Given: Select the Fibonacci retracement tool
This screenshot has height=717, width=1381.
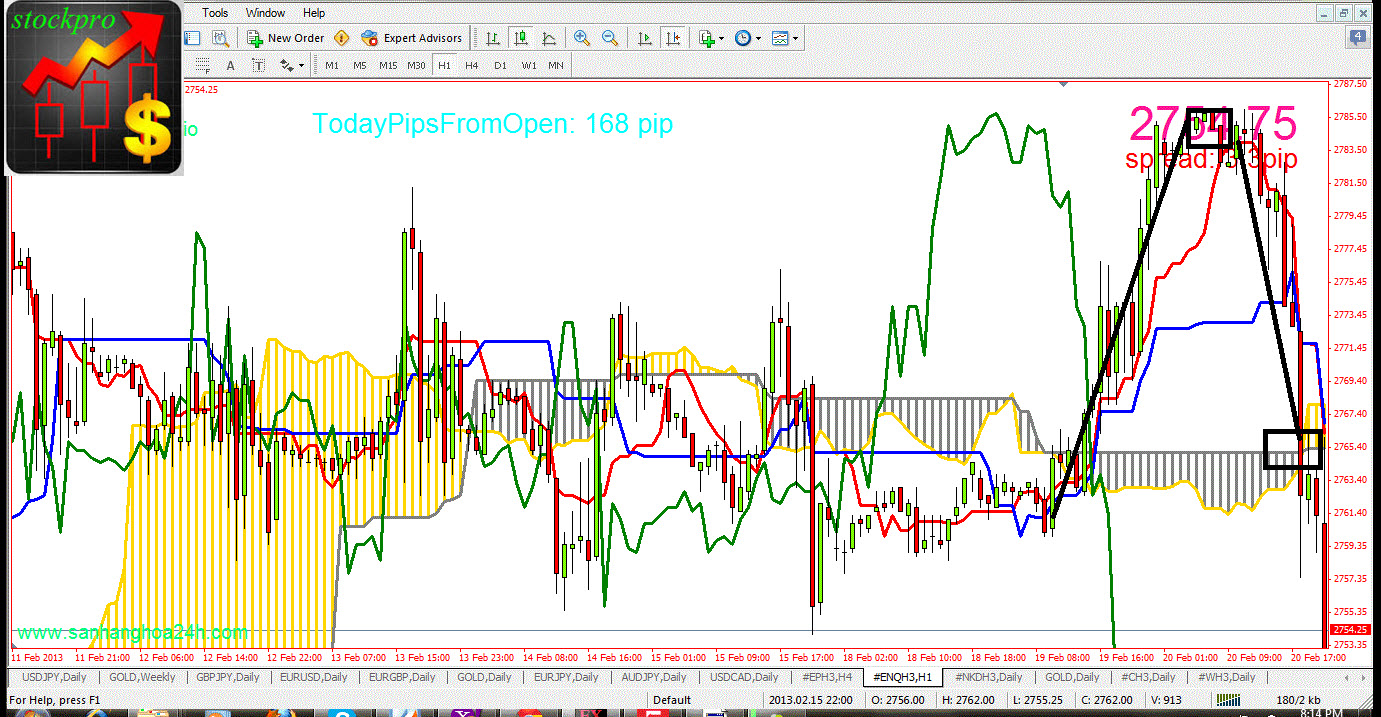Looking at the screenshot, I should point(203,66).
